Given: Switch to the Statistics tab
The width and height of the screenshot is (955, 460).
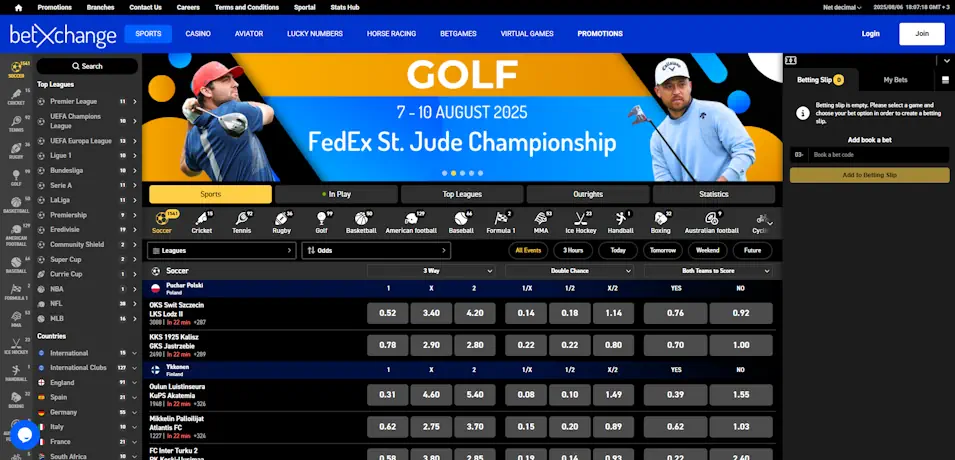Looking at the screenshot, I should [x=714, y=194].
